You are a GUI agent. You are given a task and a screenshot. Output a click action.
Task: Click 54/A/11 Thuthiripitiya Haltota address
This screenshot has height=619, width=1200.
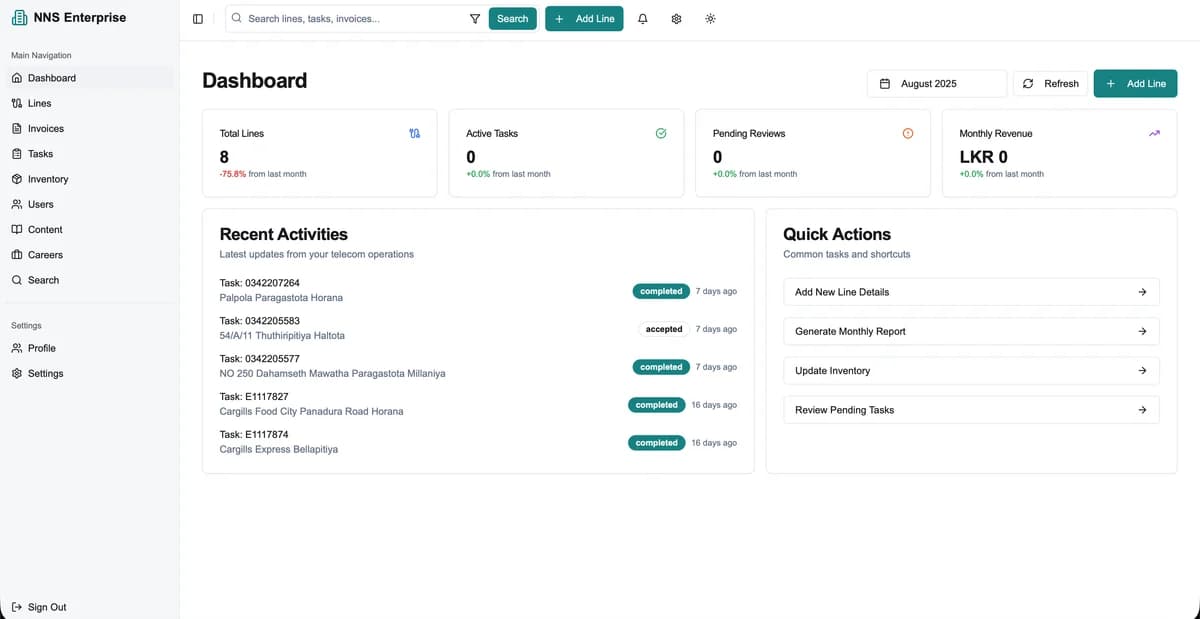282,336
